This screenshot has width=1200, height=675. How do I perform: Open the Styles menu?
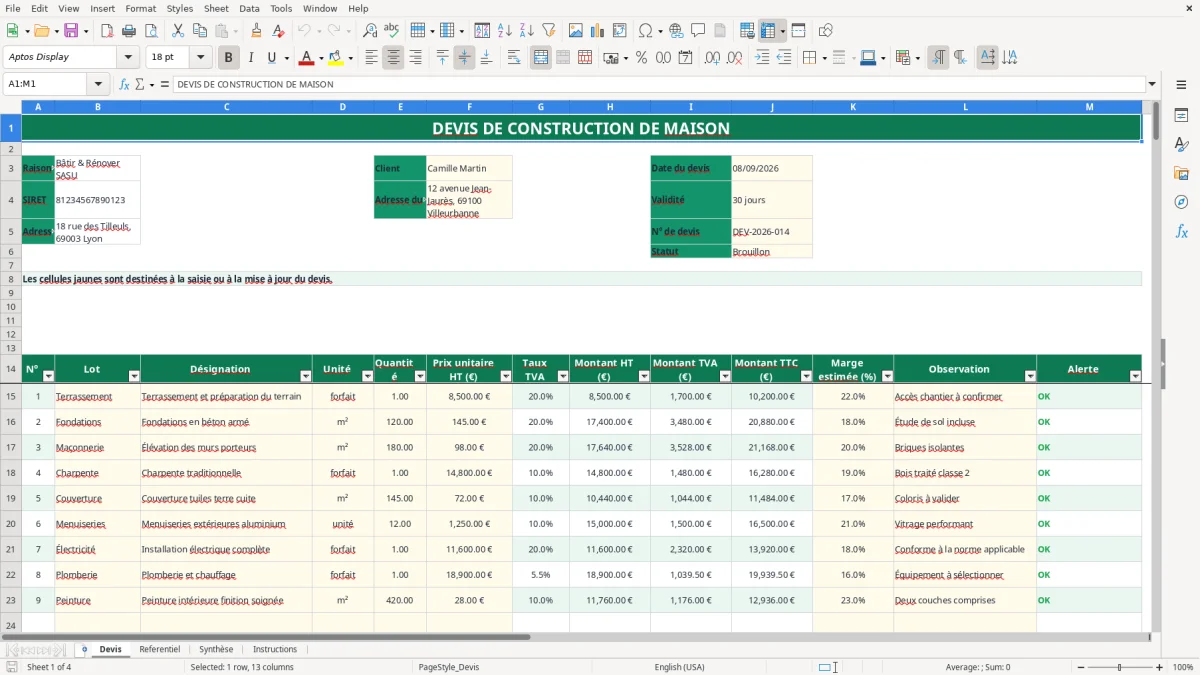[x=180, y=8]
